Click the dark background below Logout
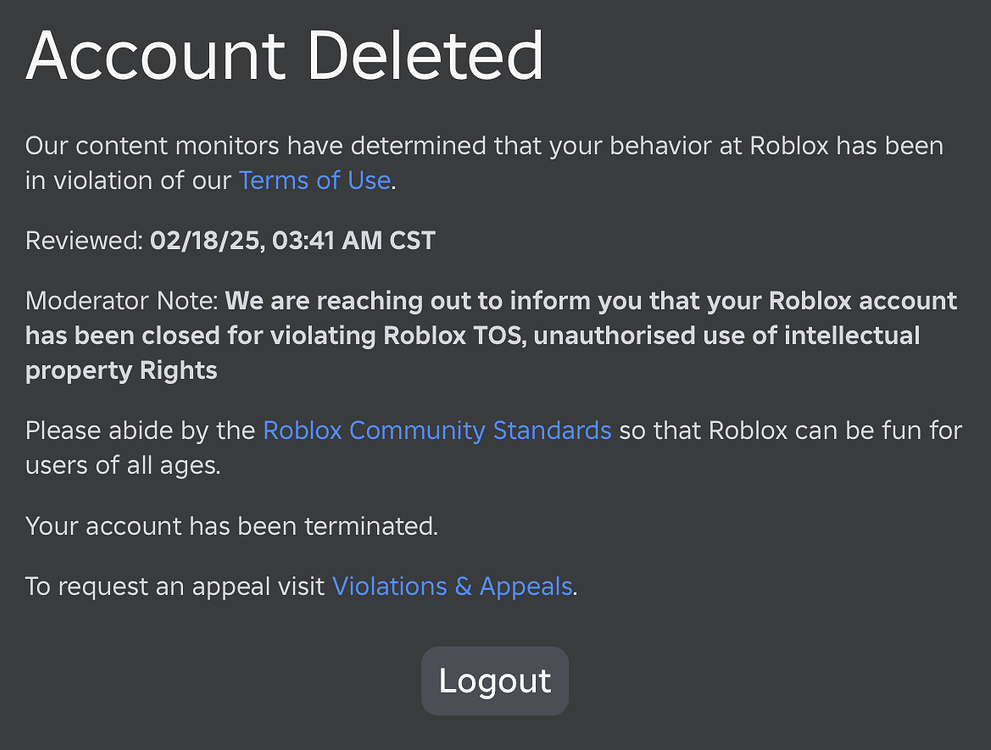The height and width of the screenshot is (750, 991). (x=495, y=735)
